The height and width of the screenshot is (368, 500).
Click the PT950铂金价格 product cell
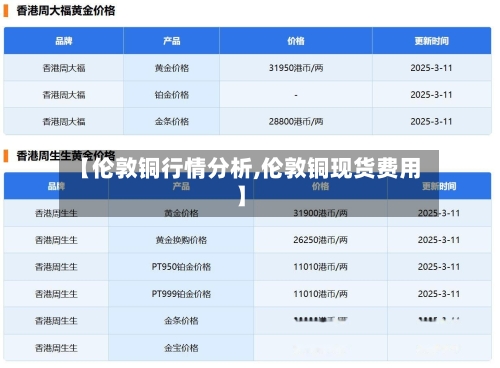181,267
